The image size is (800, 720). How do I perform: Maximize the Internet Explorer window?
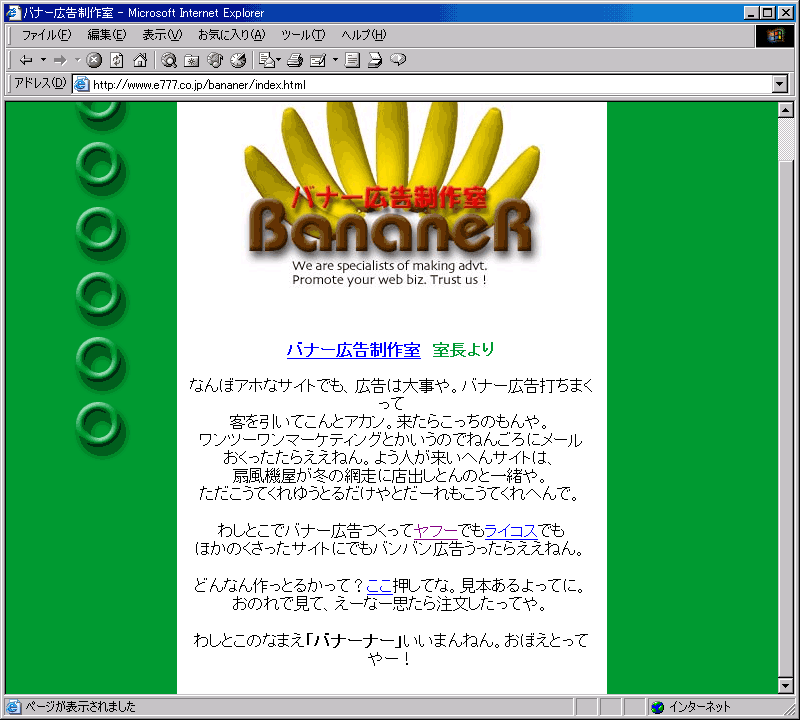[x=767, y=13]
